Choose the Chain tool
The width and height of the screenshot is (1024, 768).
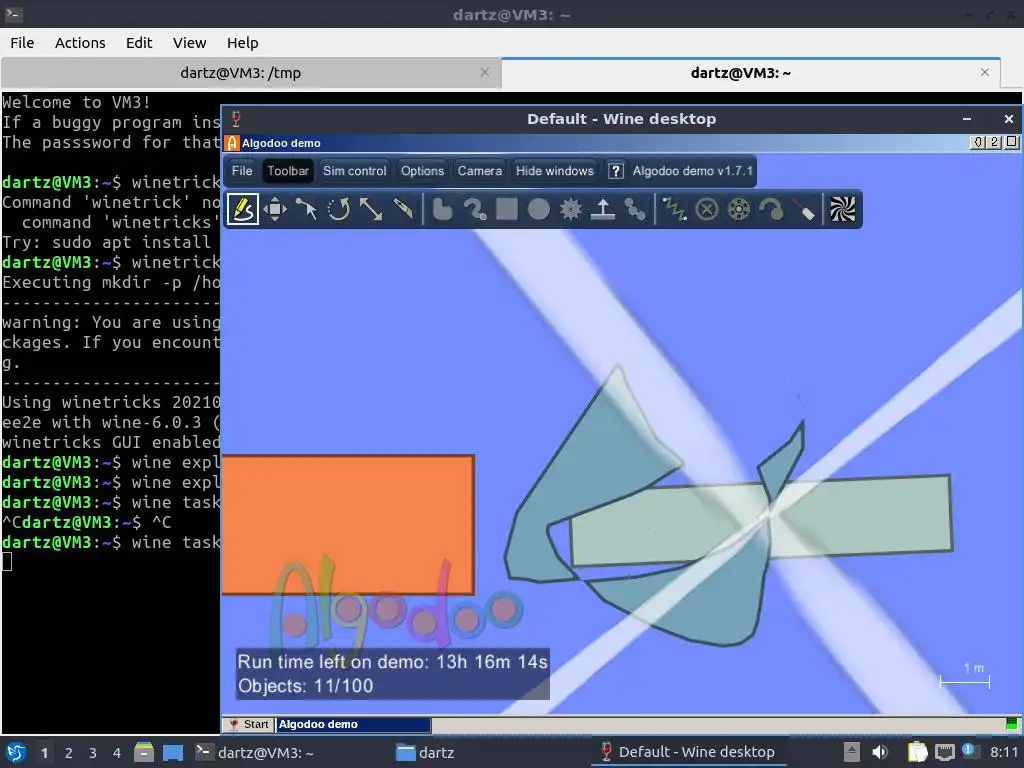[x=635, y=209]
